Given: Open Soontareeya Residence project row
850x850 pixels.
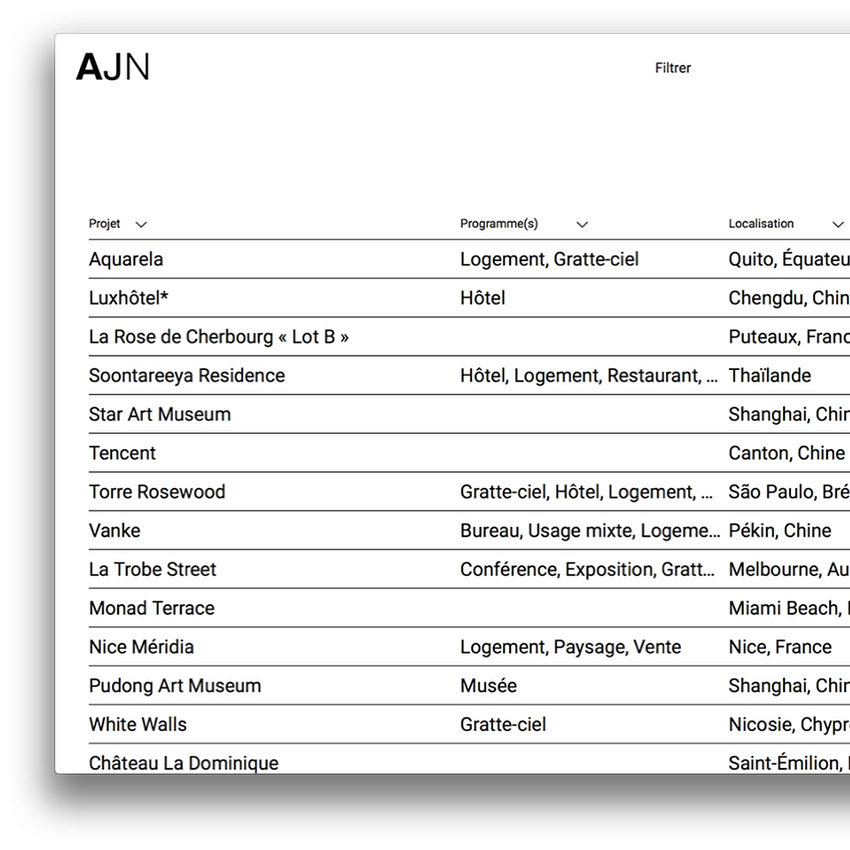Looking at the screenshot, I should [187, 376].
